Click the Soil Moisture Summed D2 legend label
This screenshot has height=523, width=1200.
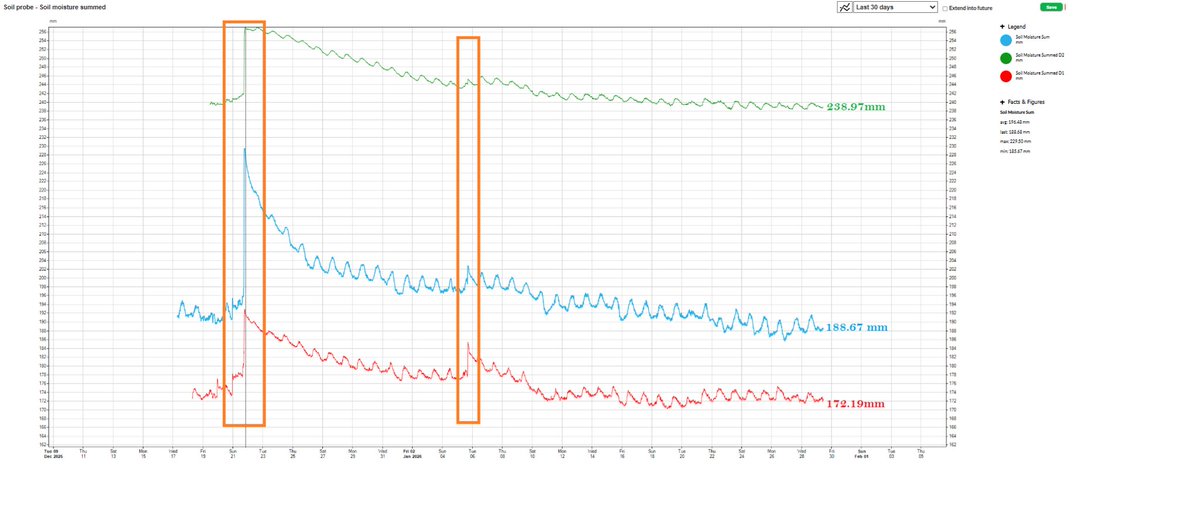click(x=1040, y=55)
